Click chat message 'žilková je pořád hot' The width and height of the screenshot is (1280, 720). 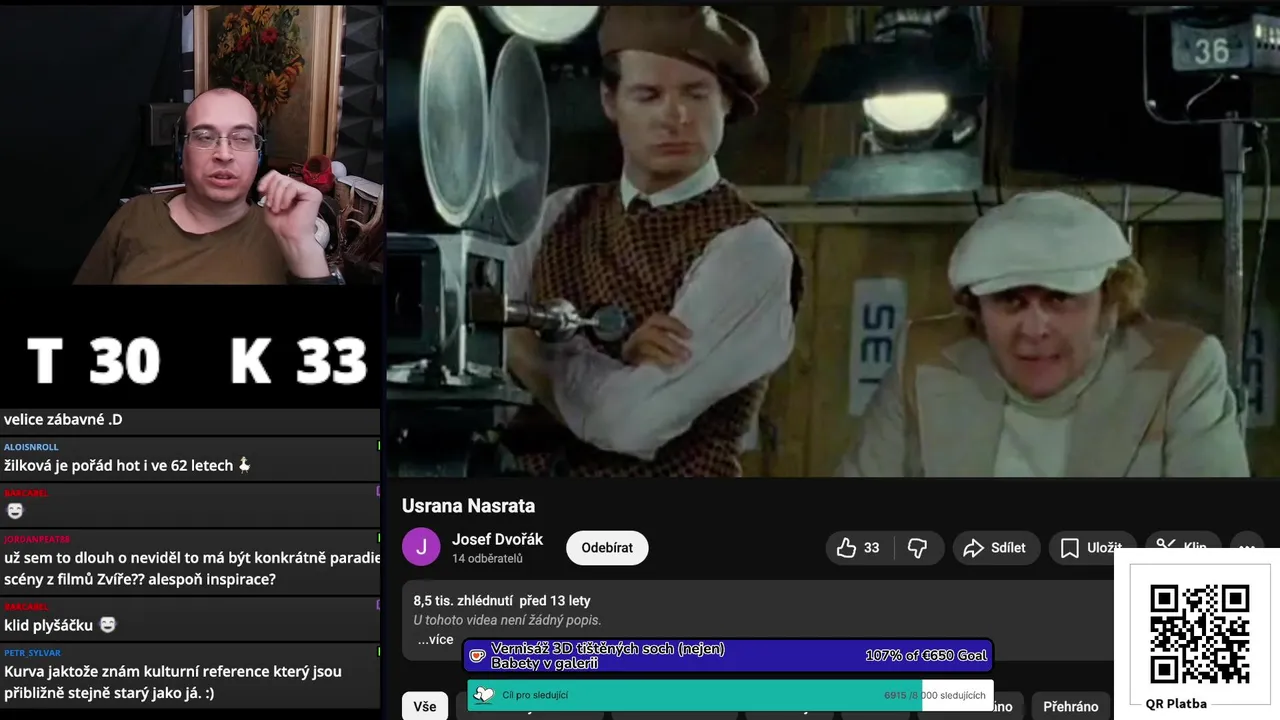(x=126, y=465)
